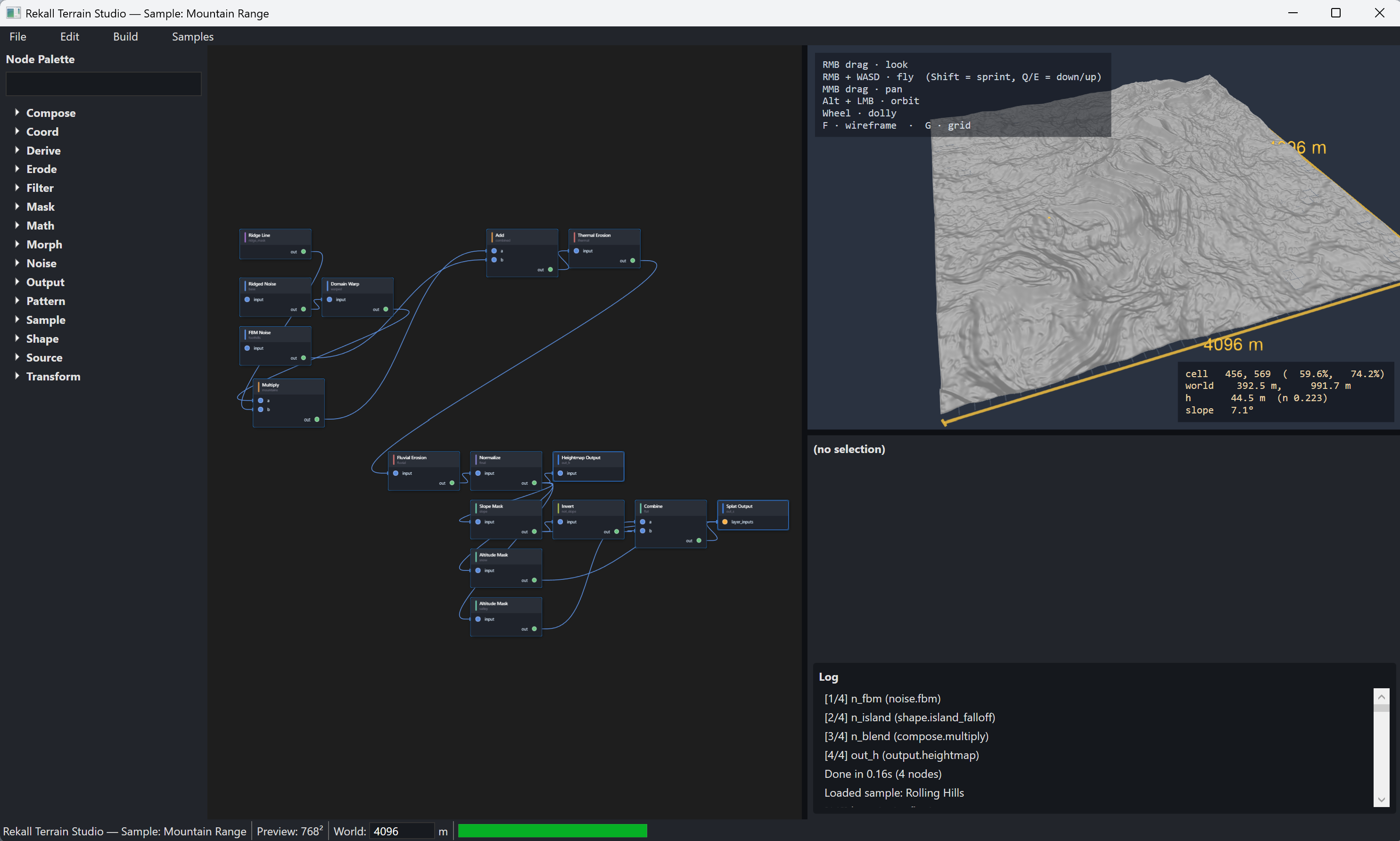
Task: Expand the Derive category
Action: (x=17, y=149)
